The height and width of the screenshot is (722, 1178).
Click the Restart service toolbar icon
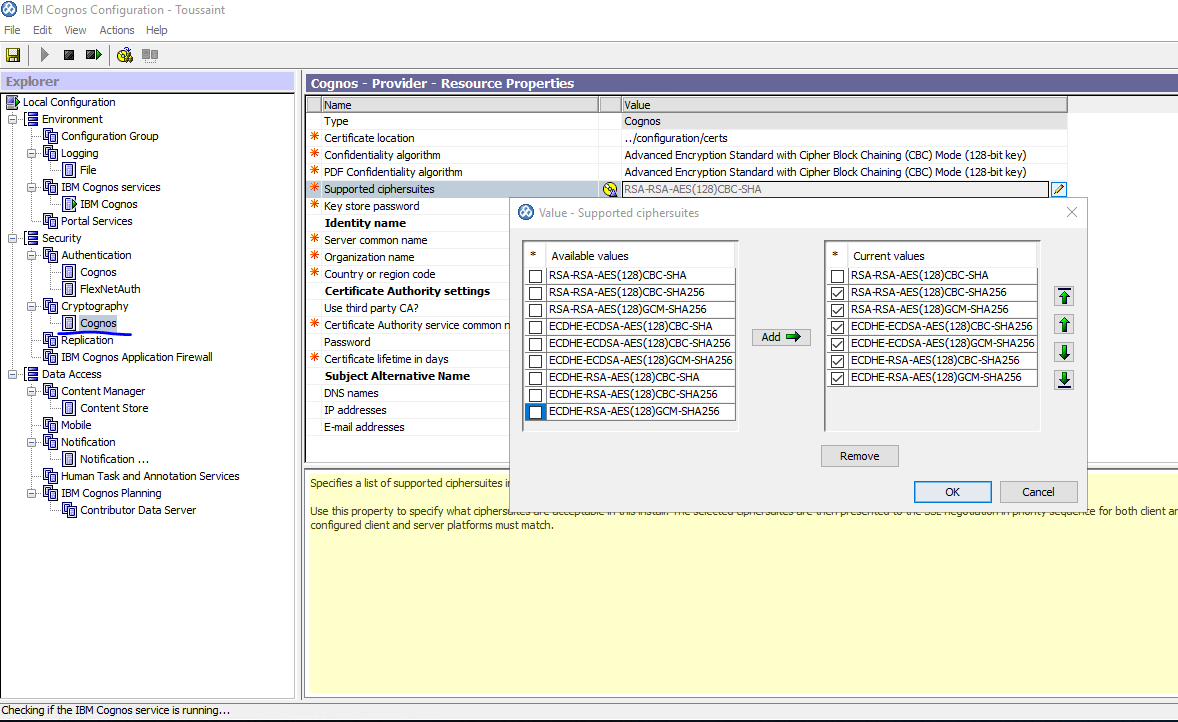pos(94,55)
